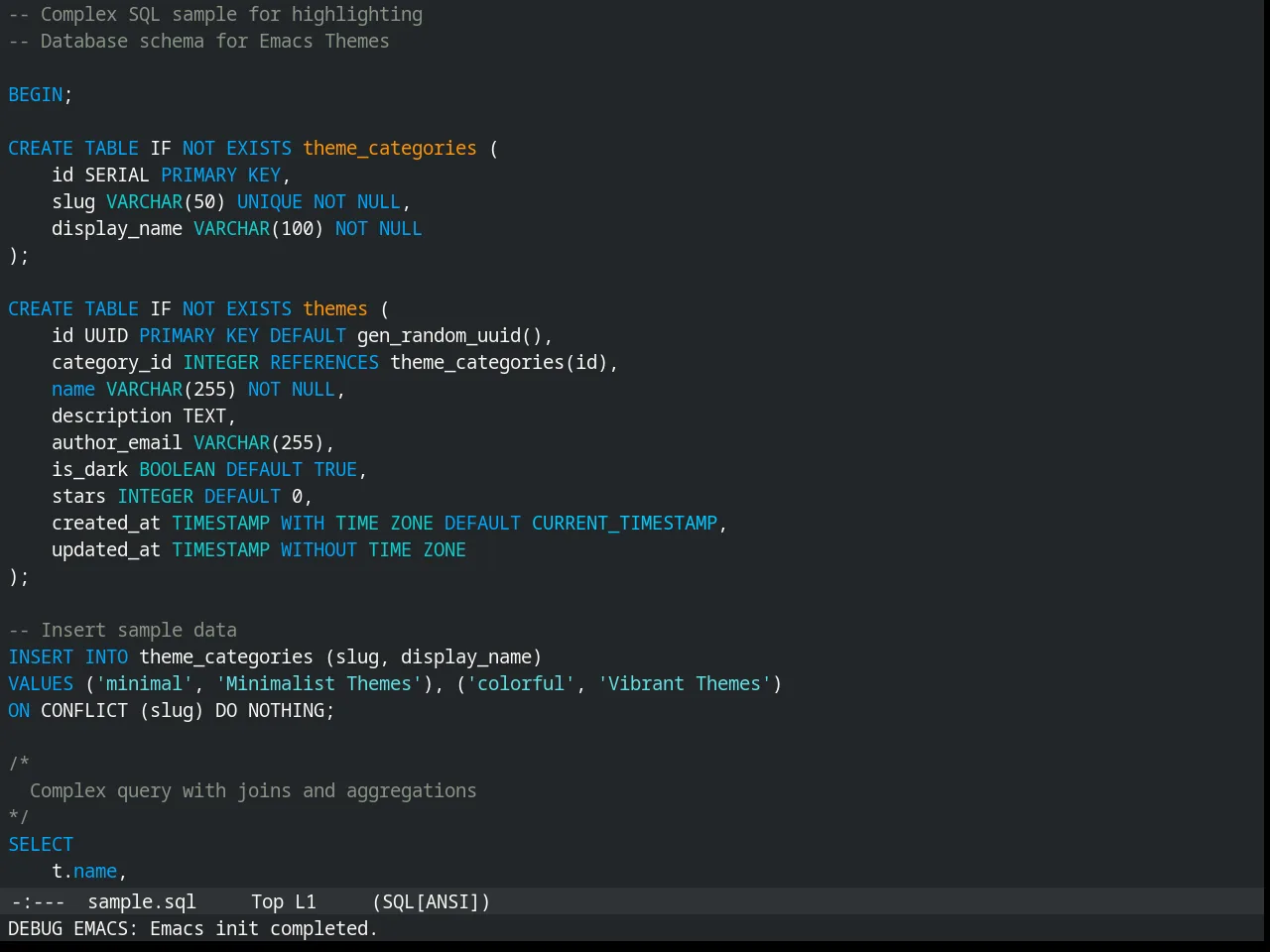Click the -:--- buffer status indicator
Image resolution: width=1270 pixels, height=952 pixels.
click(x=38, y=902)
